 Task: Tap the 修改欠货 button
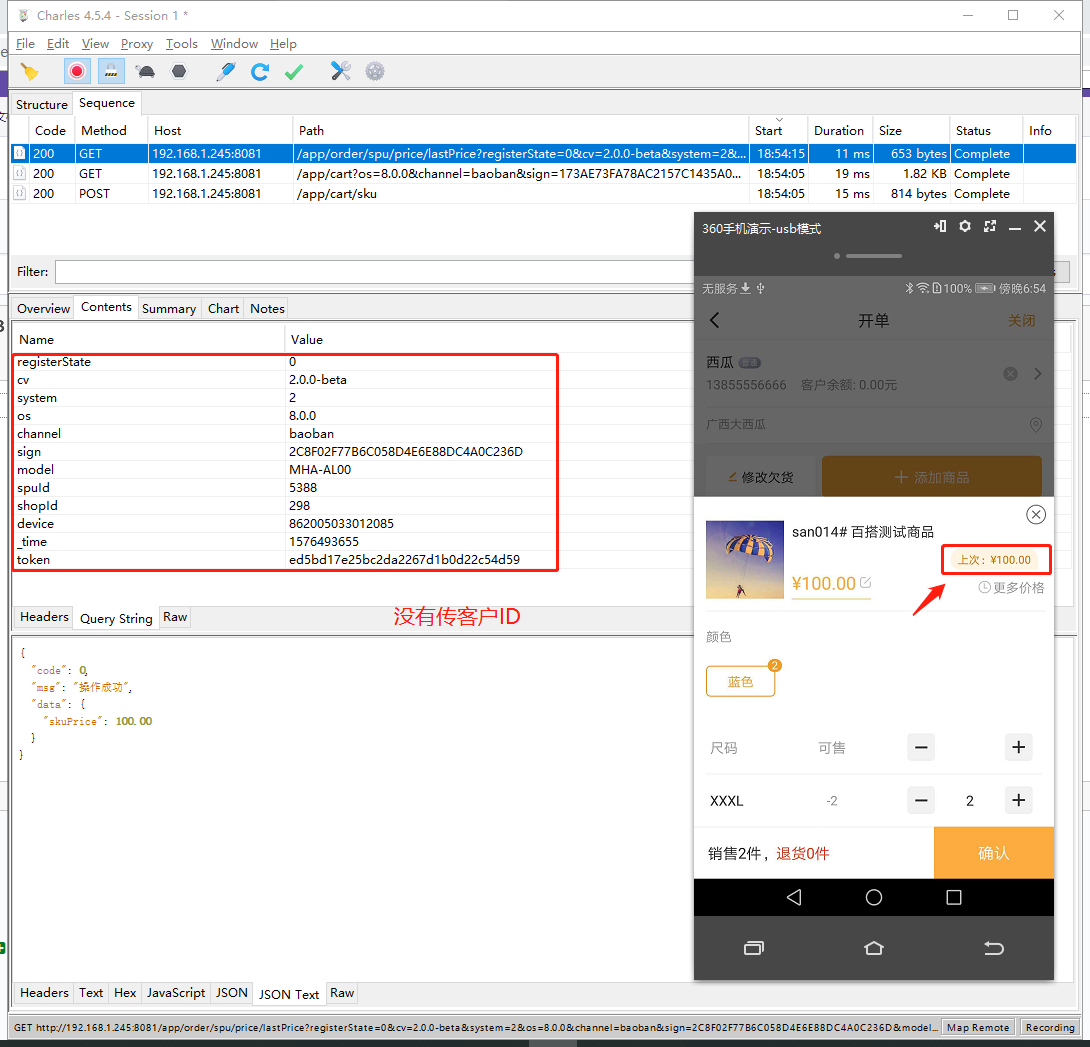(760, 477)
